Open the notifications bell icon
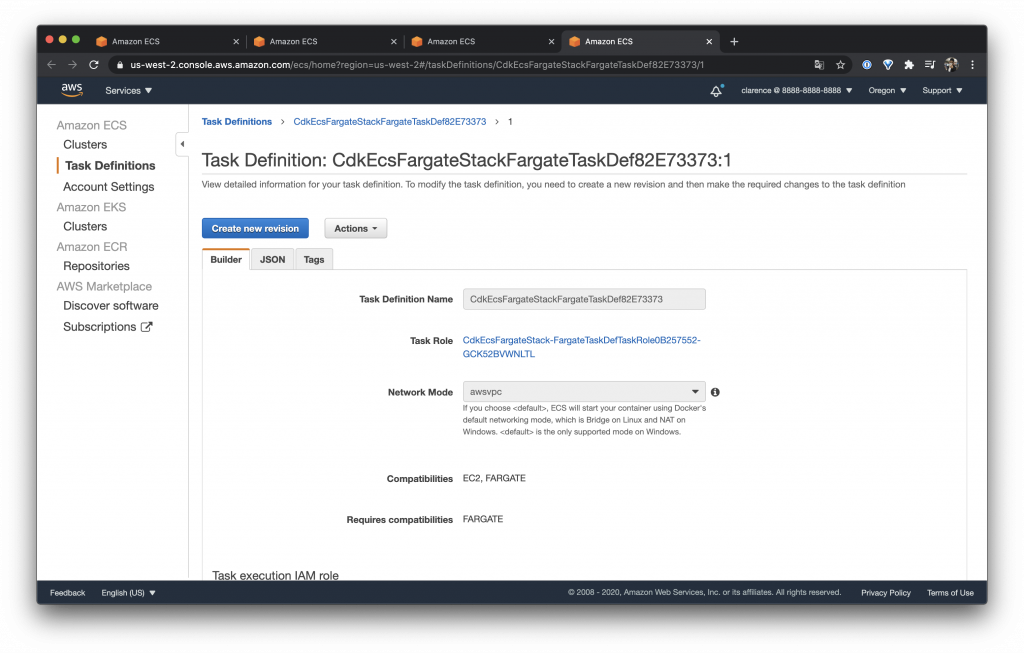 716,91
